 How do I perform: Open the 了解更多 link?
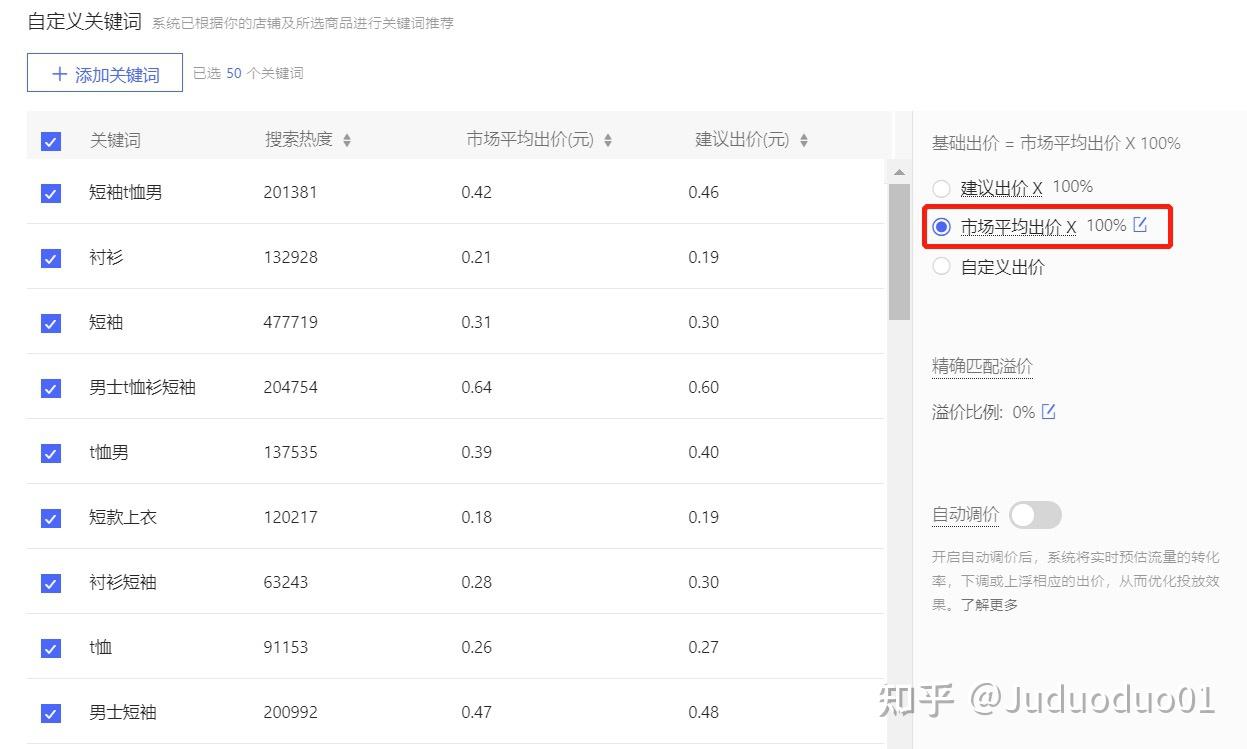[990, 604]
